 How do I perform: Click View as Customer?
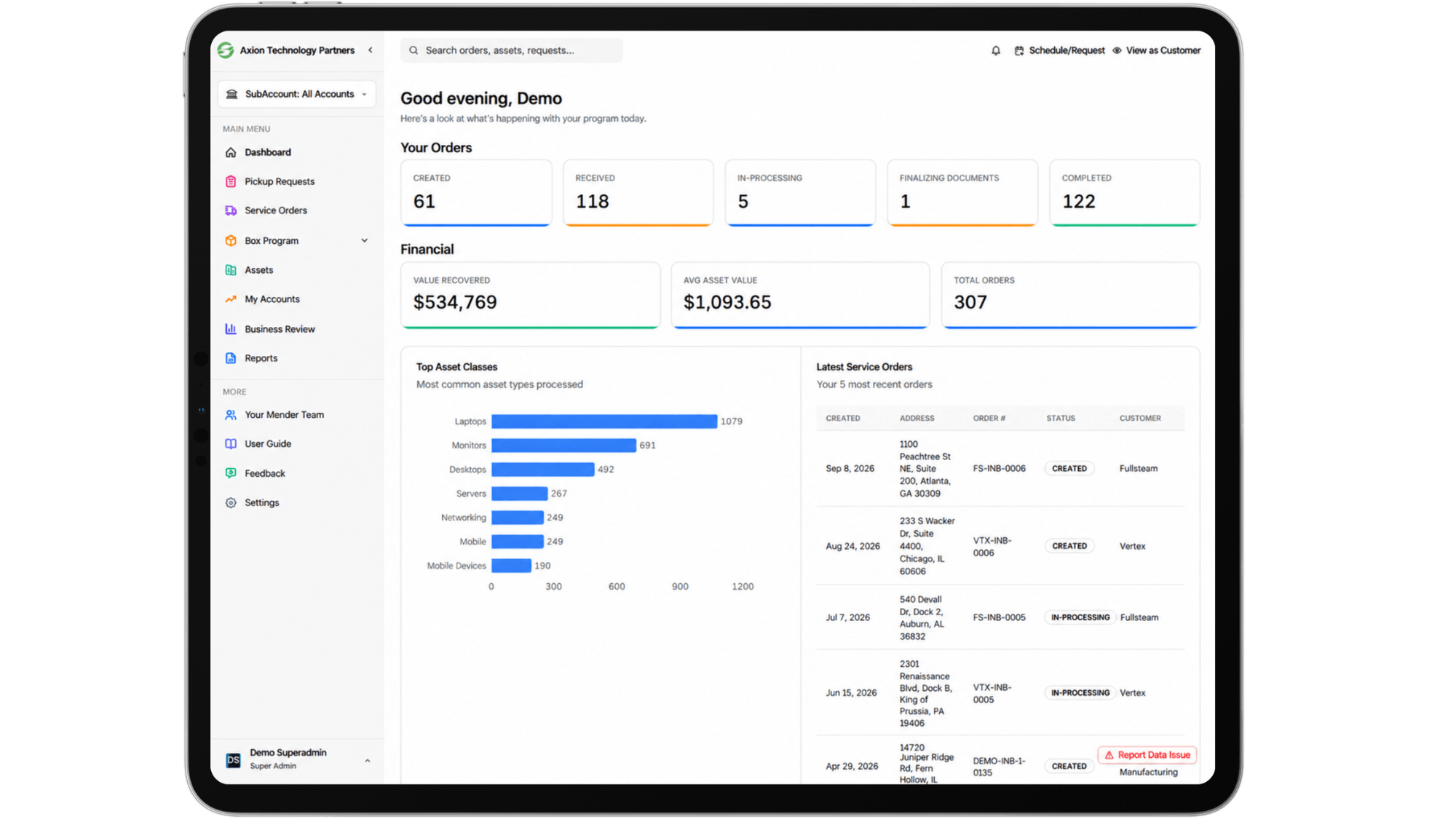click(1157, 50)
